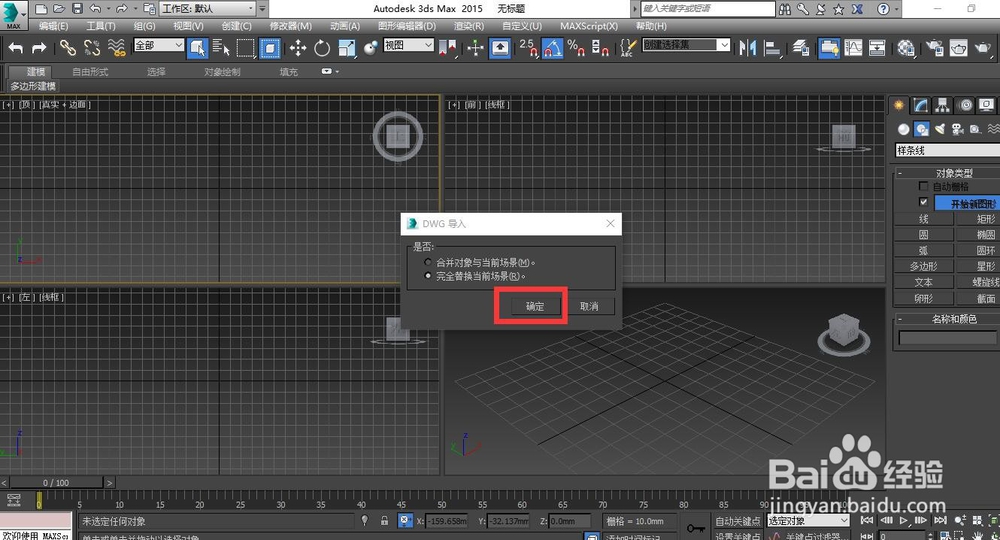This screenshot has width=1000, height=540.
Task: Toggle the 2.5D Snaps icon
Action: pos(528,48)
